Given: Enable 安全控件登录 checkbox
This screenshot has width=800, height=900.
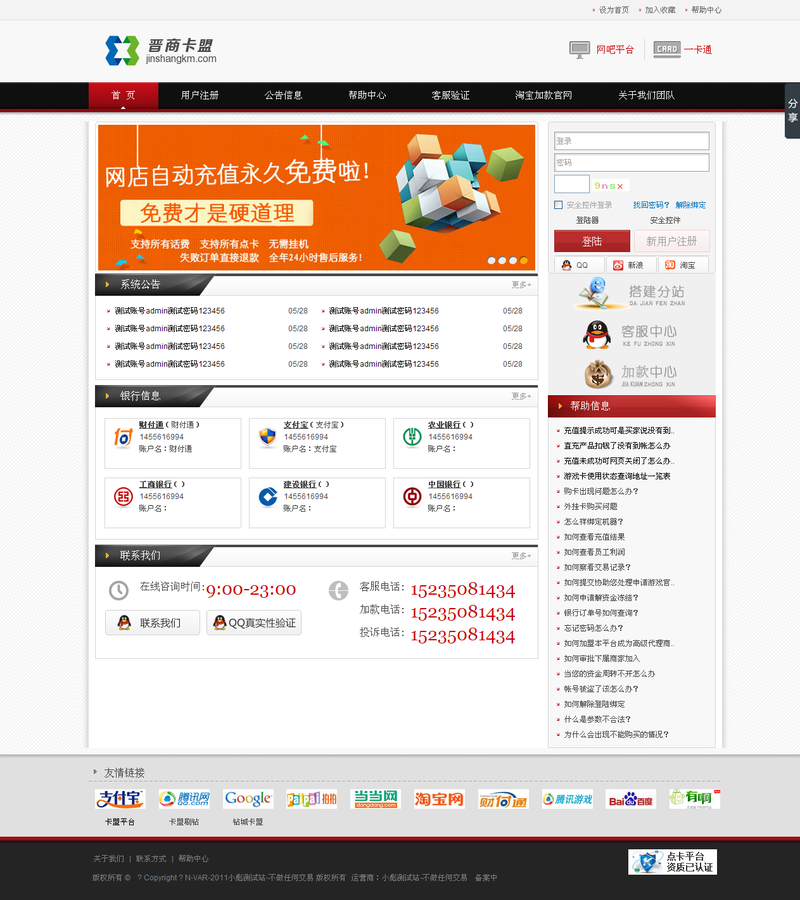Looking at the screenshot, I should (x=558, y=205).
